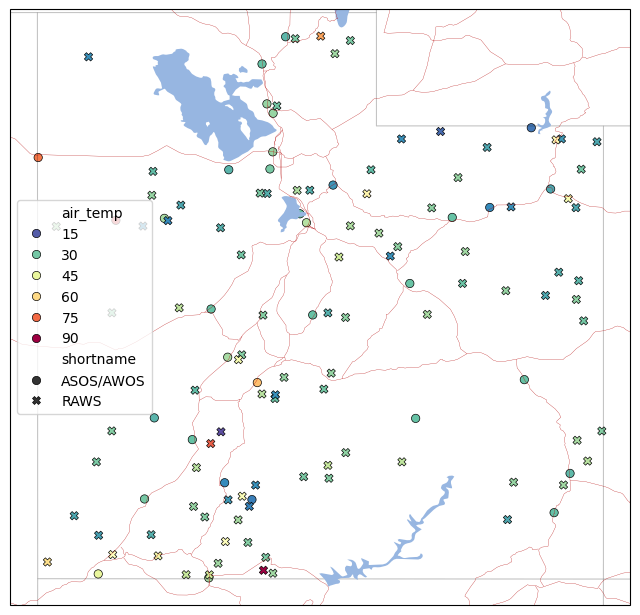Screen dimensions: 640x615
Task: Select the red-orange 75 legend swatch
Action: coord(36,317)
